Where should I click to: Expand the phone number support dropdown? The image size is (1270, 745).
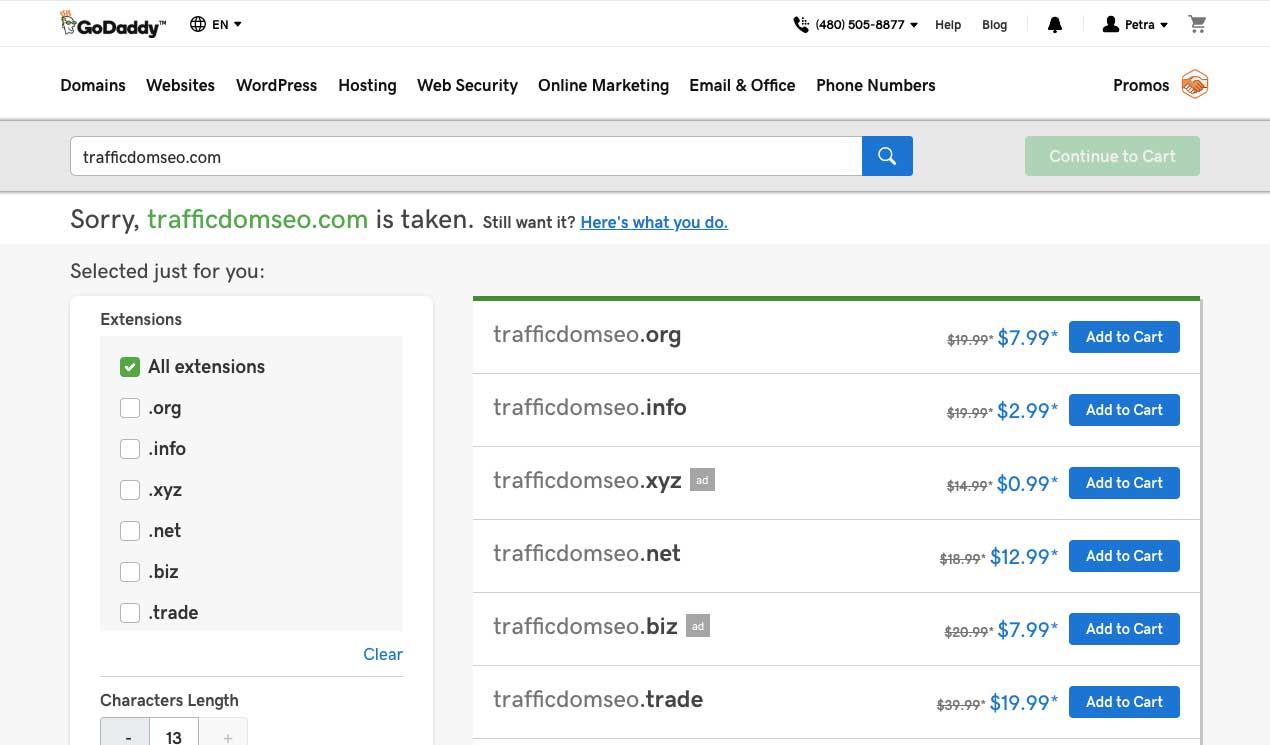856,25
